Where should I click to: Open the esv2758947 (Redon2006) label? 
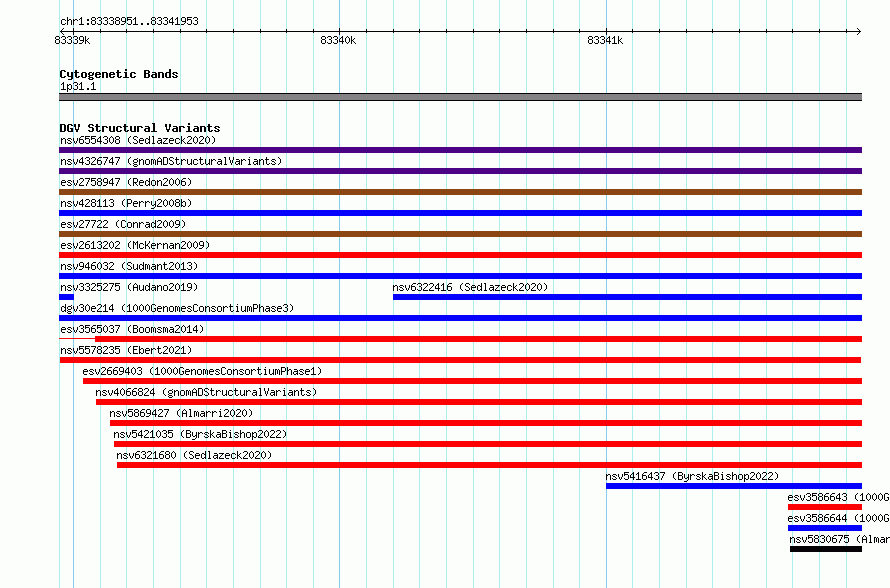tap(126, 182)
